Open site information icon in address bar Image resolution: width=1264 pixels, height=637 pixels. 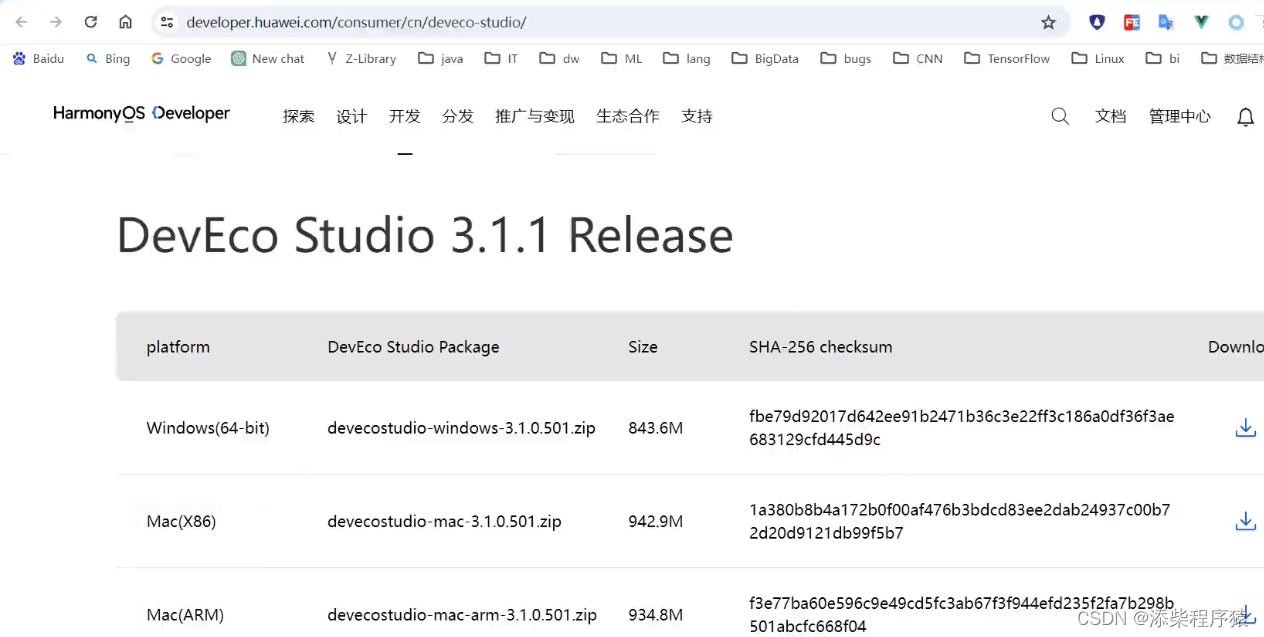coord(167,22)
